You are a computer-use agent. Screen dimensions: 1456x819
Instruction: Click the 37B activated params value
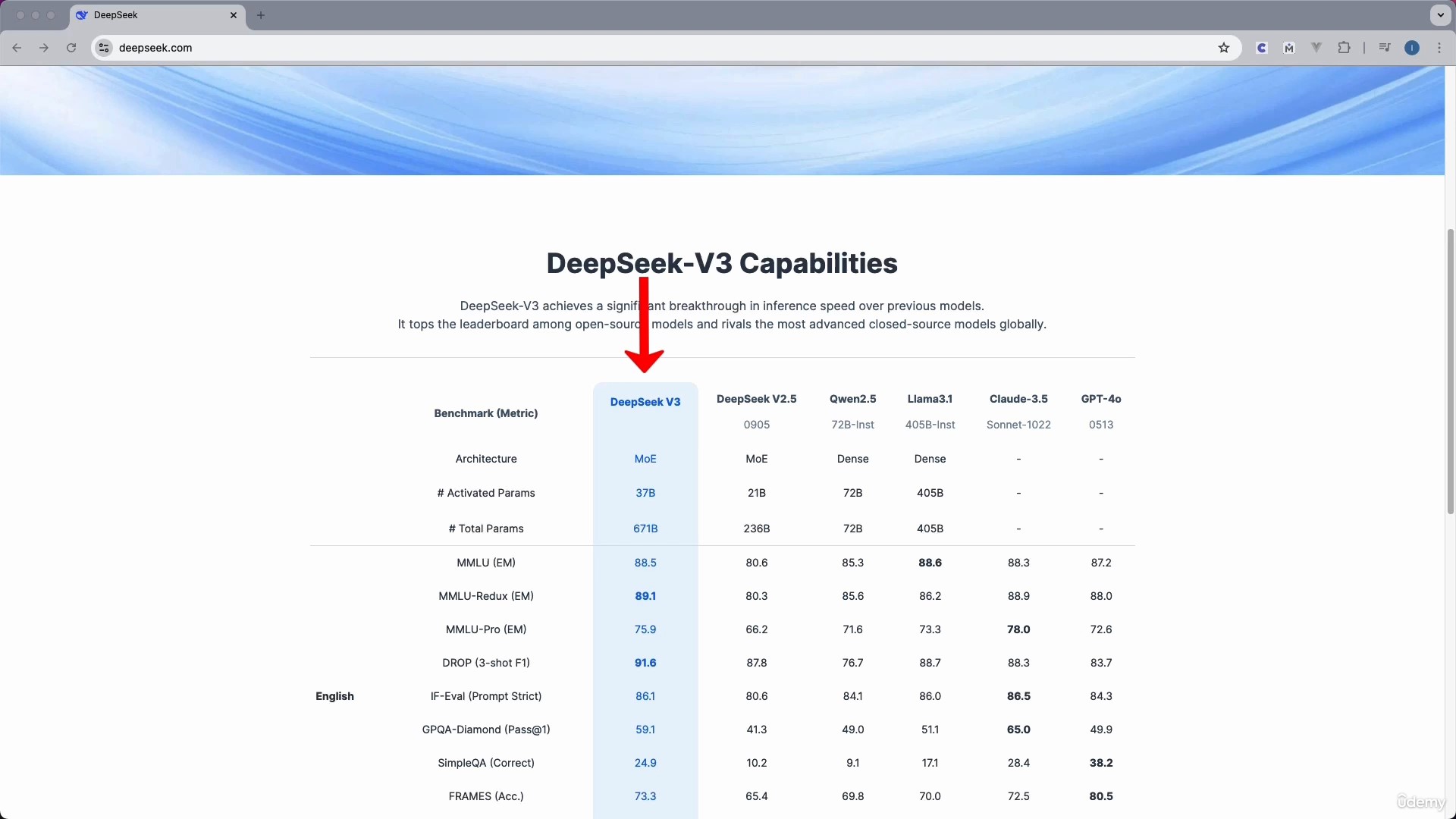[645, 493]
